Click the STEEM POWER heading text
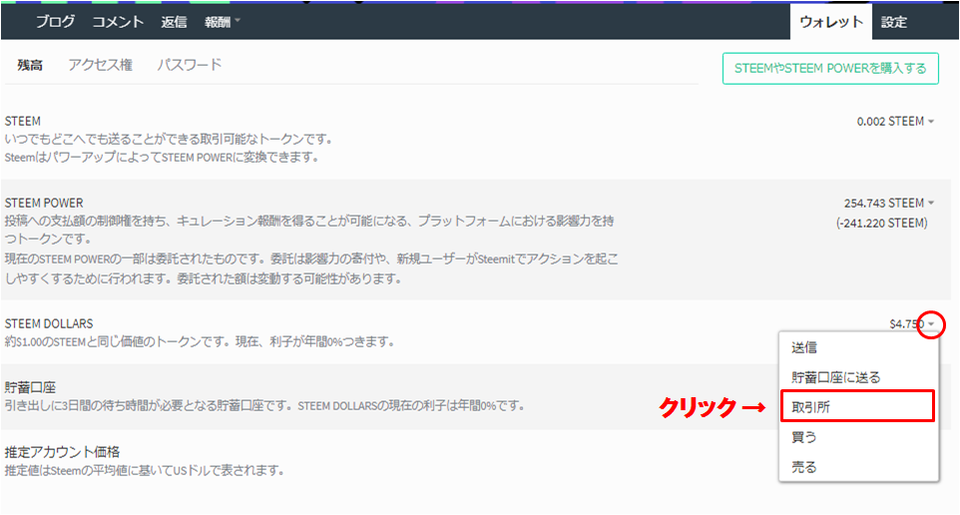The height and width of the screenshot is (515, 960). 44,203
